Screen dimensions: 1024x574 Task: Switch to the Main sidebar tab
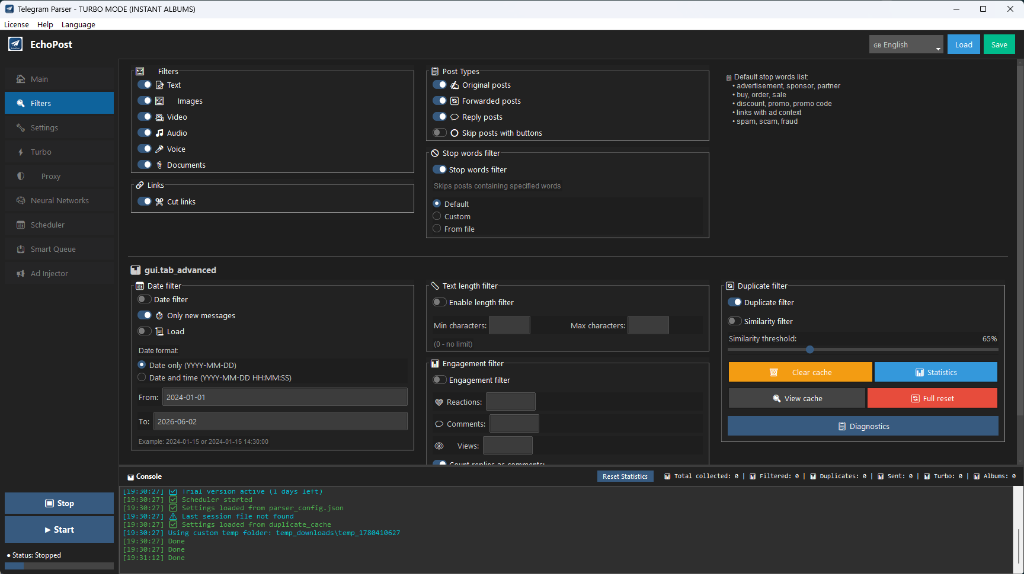click(59, 79)
